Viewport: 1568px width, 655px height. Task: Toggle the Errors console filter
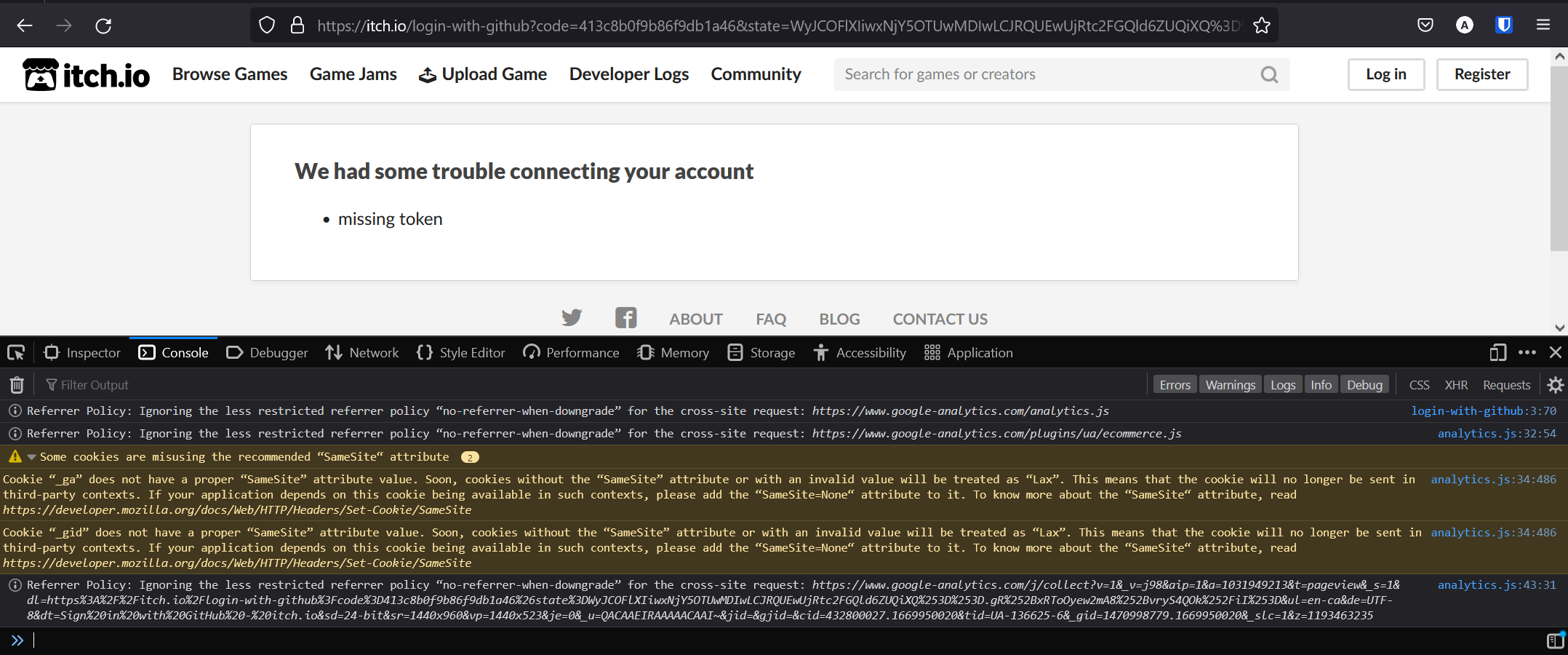[x=1175, y=384]
